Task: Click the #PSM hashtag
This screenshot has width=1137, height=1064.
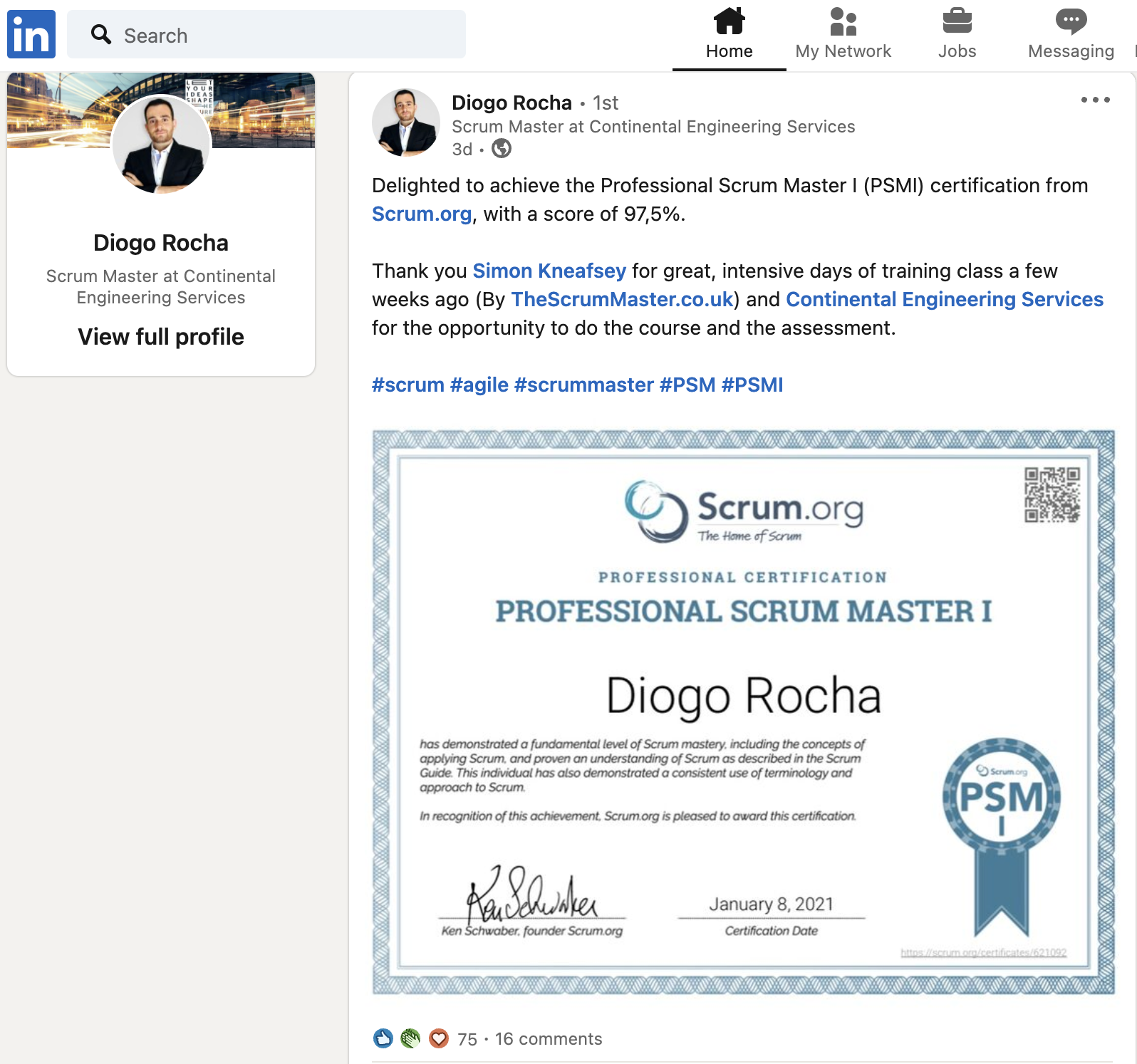Action: point(687,385)
